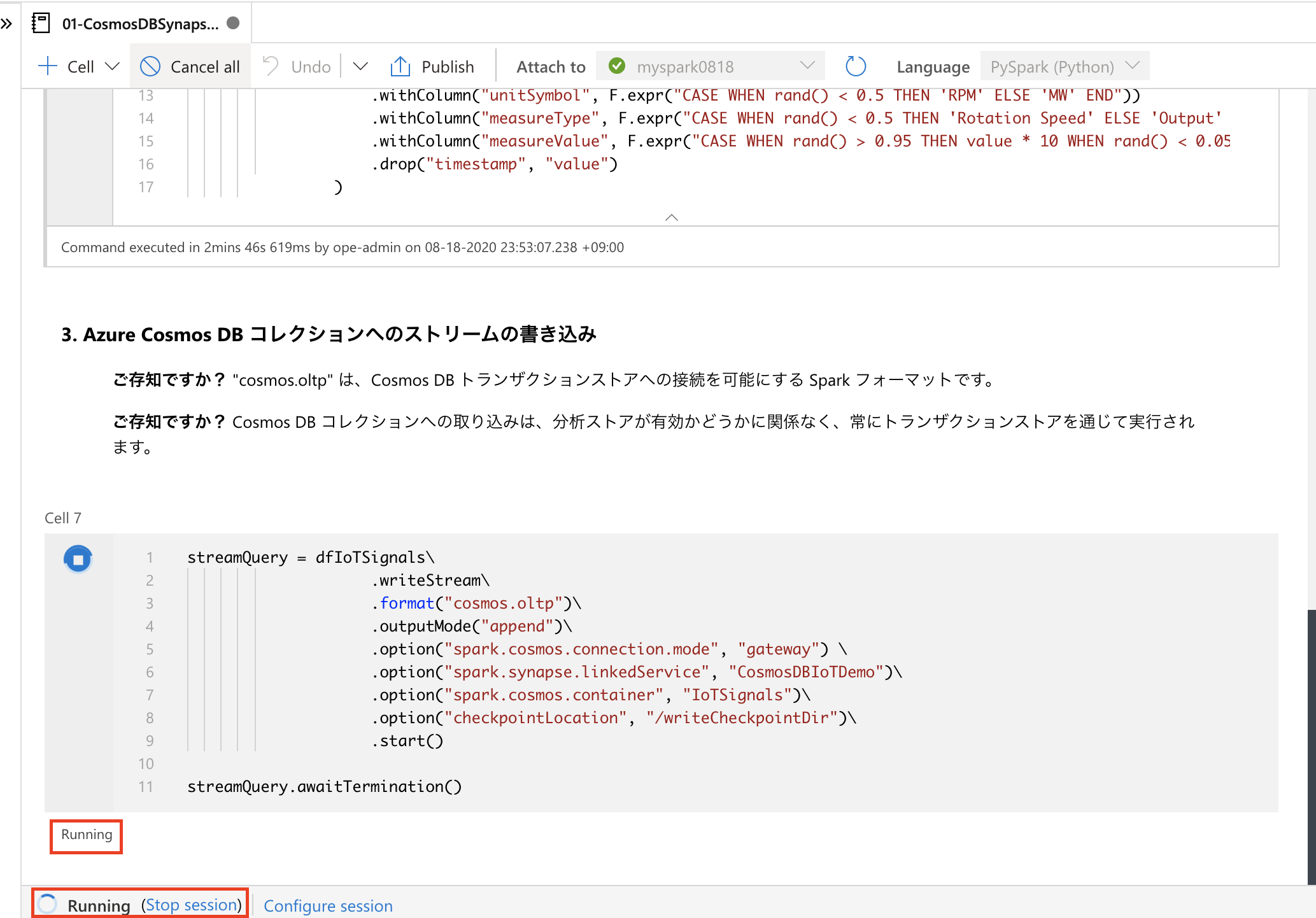
Task: Open Configure session settings
Action: click(x=328, y=905)
